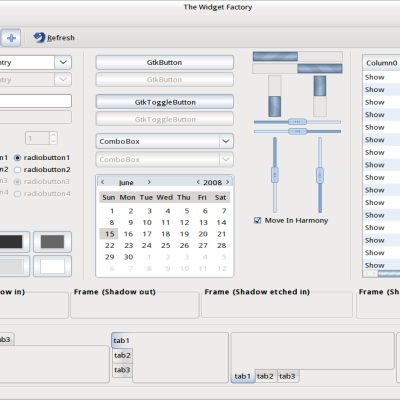The width and height of the screenshot is (400, 400).
Task: Switch to tab1 in vertical-tab notebook
Action: (x=121, y=340)
